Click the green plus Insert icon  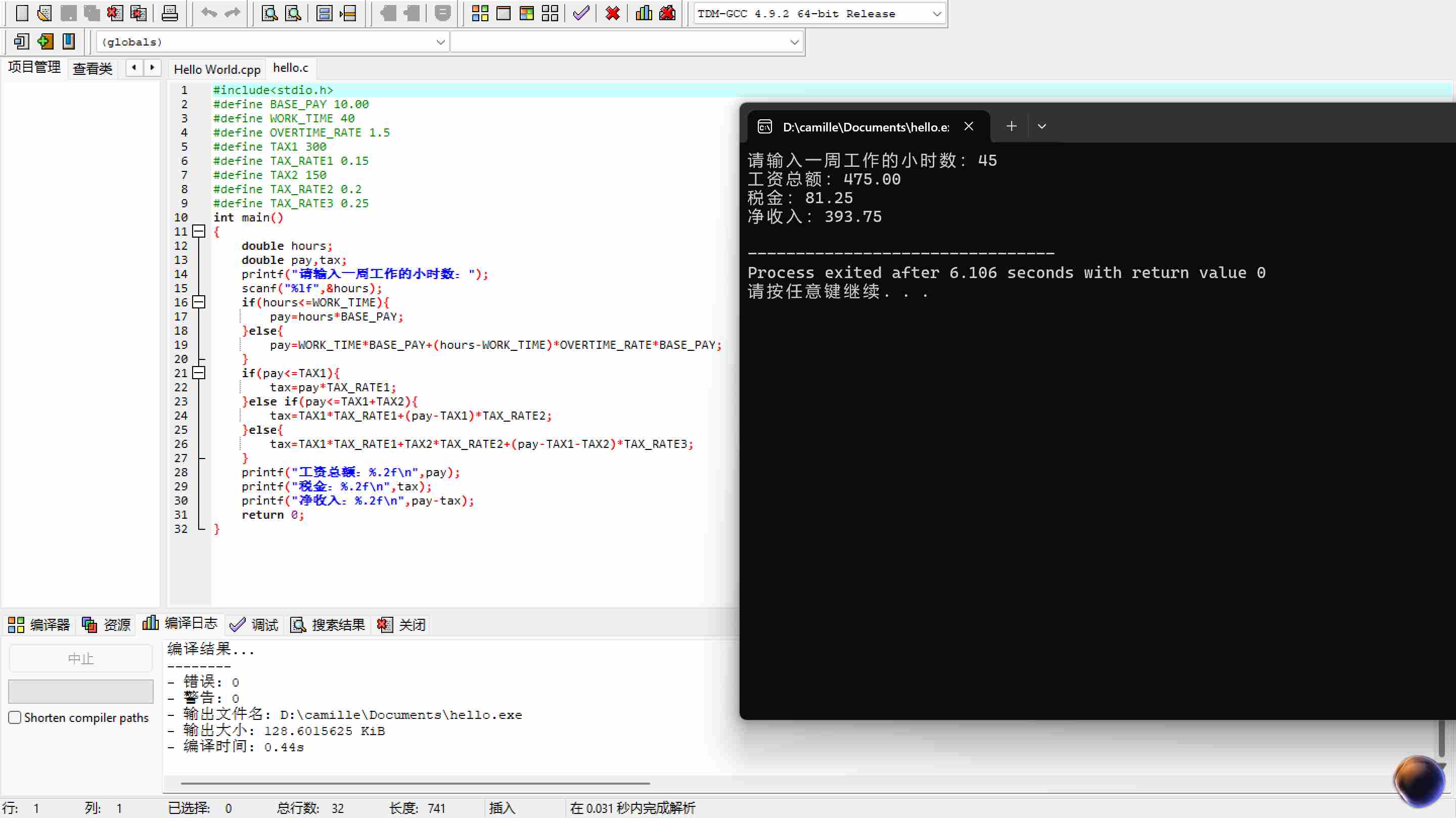coord(45,41)
